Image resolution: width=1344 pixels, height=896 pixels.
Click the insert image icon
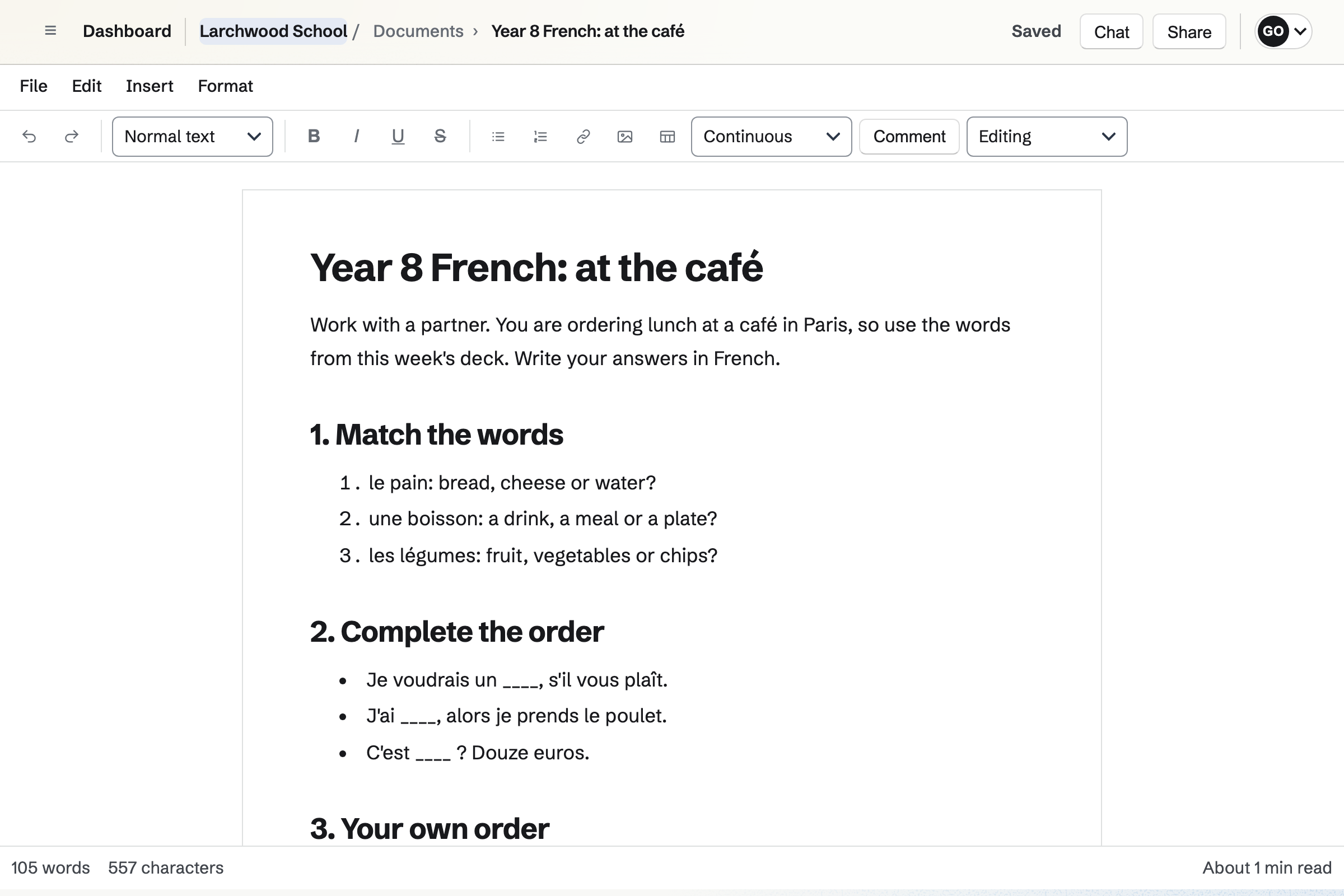tap(625, 137)
